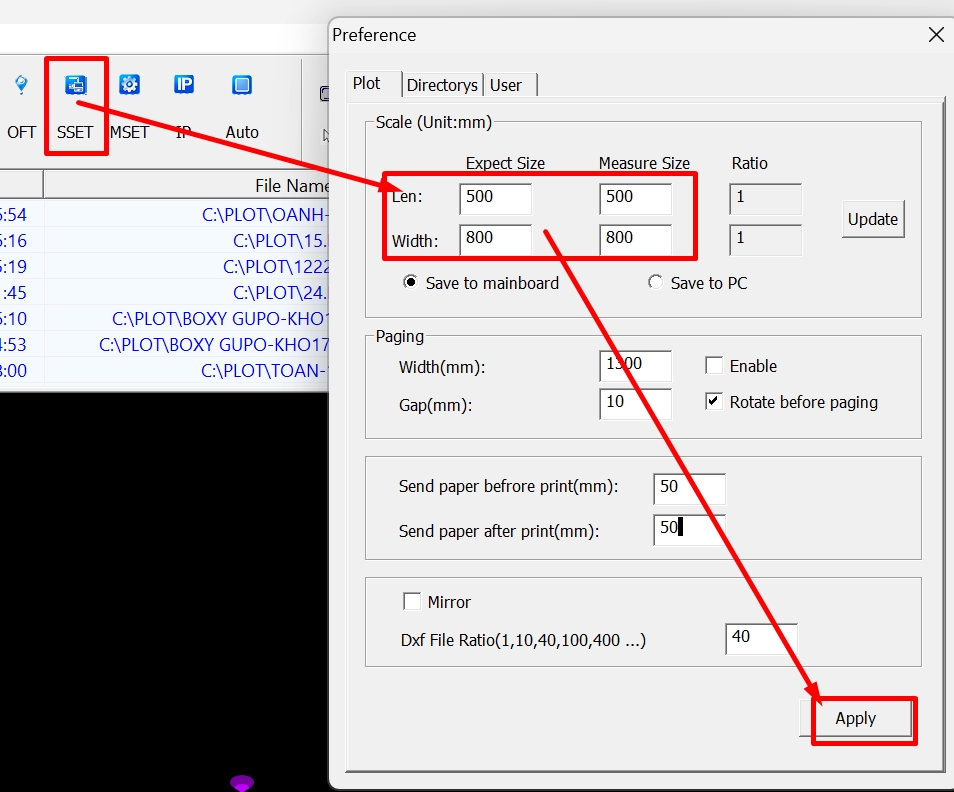Choose the Save to PC radio button
The height and width of the screenshot is (792, 954).
click(655, 283)
